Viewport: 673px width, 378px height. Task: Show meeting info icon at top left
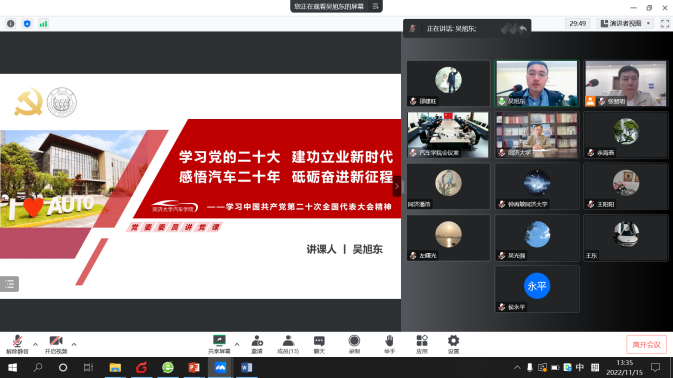pos(11,24)
